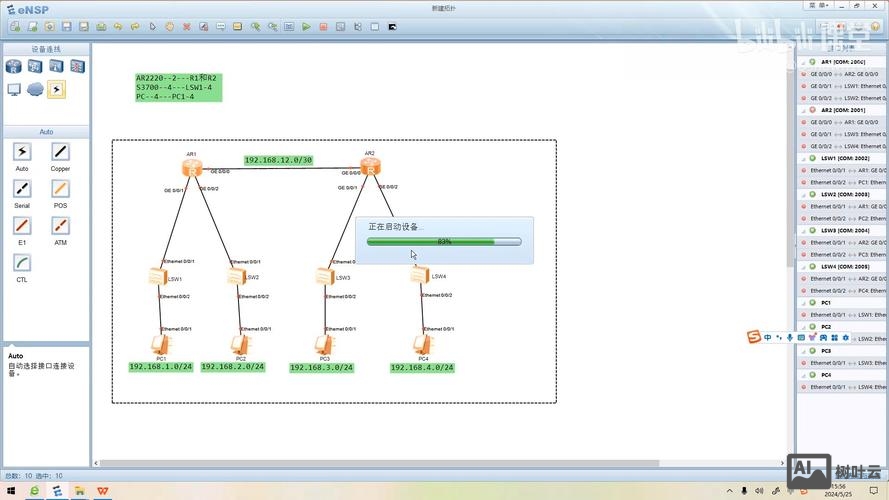Select the PC2 entry in interface list
889x500 pixels.
825,327
